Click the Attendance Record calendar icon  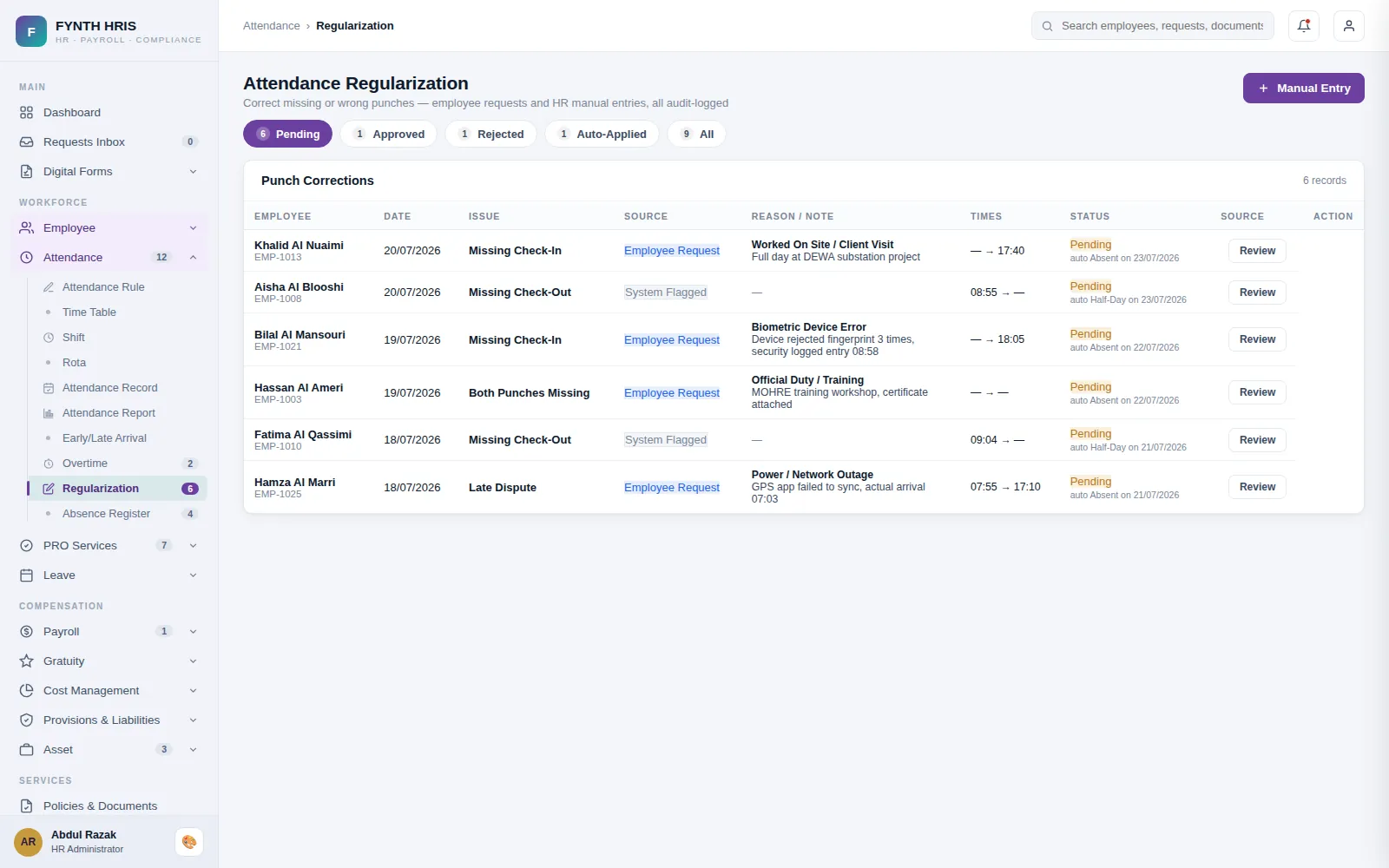pyautogui.click(x=49, y=388)
